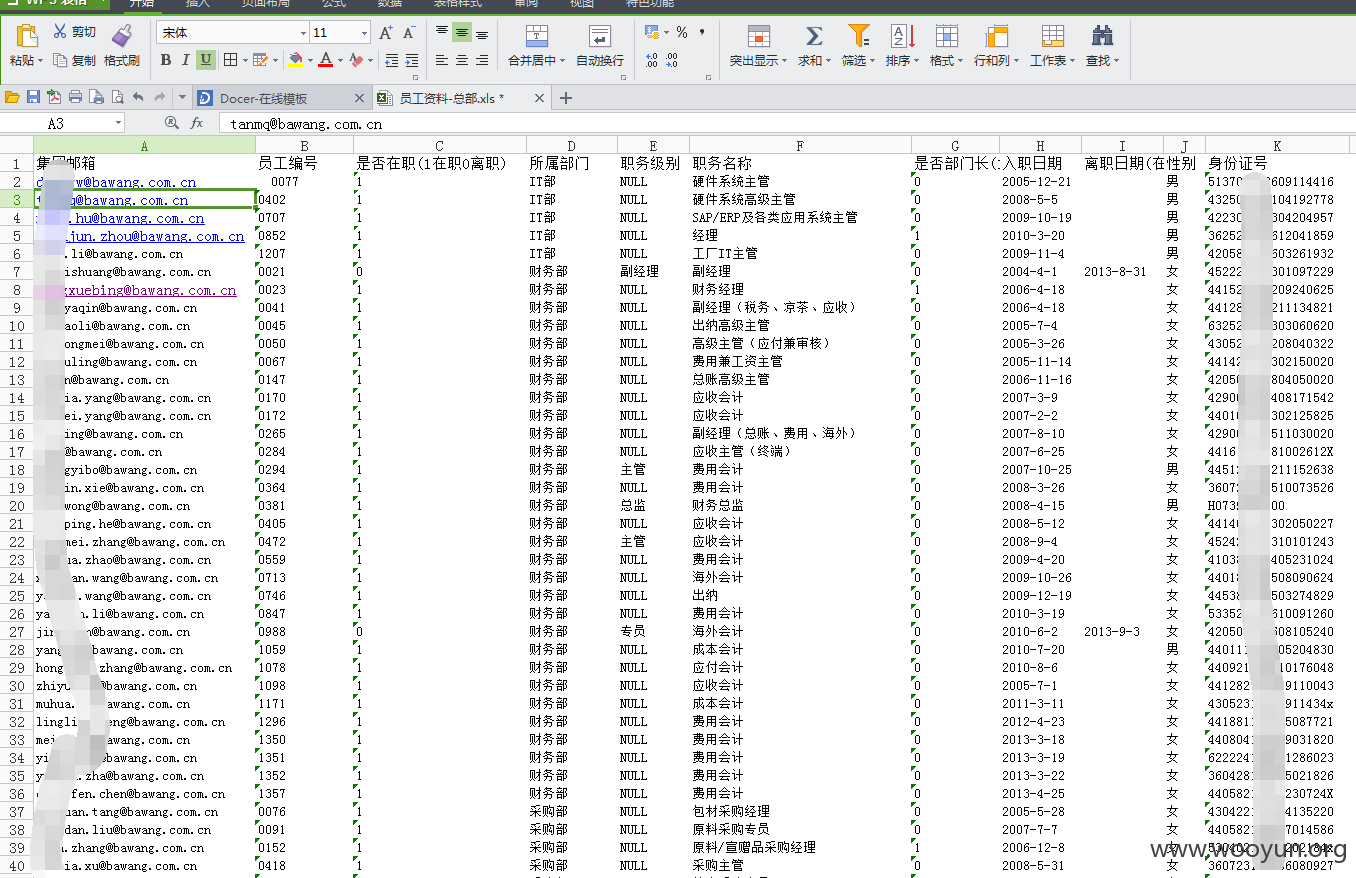The width and height of the screenshot is (1356, 878).
Task: Select column F header
Action: 800,146
